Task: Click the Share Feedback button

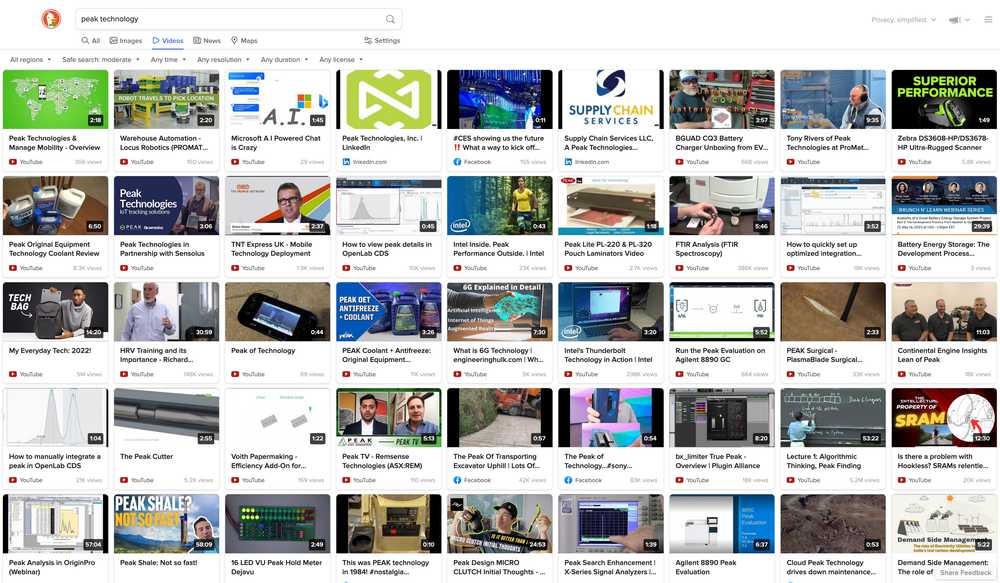Action: pos(966,573)
